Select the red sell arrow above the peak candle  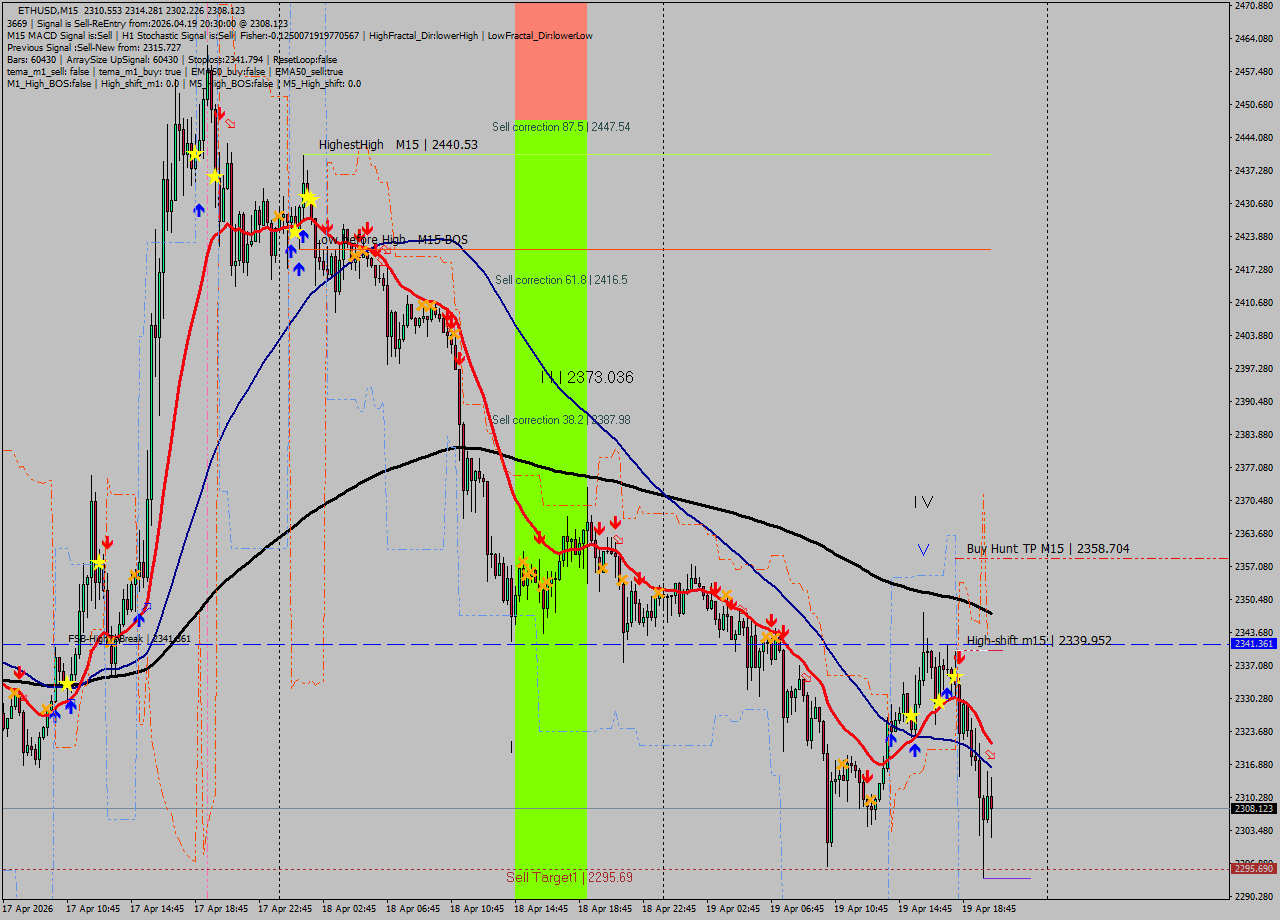coord(221,113)
